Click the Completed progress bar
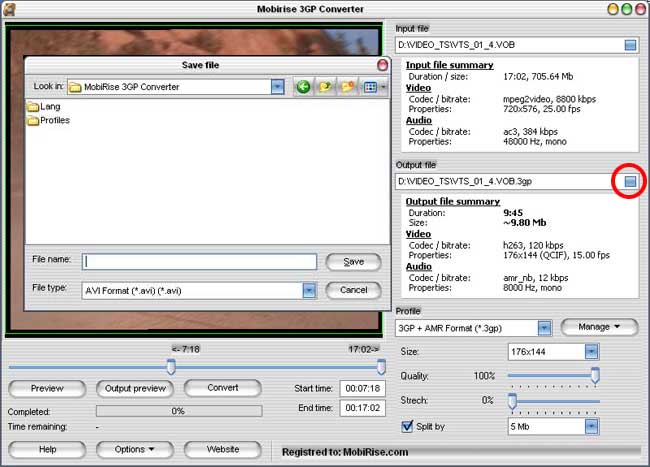The image size is (650, 467). [179, 411]
